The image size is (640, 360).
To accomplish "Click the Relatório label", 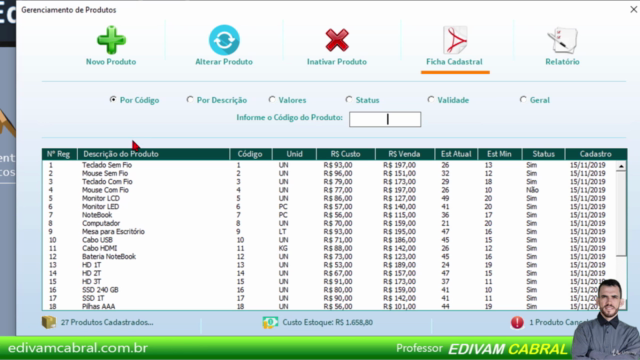I will pyautogui.click(x=562, y=62).
